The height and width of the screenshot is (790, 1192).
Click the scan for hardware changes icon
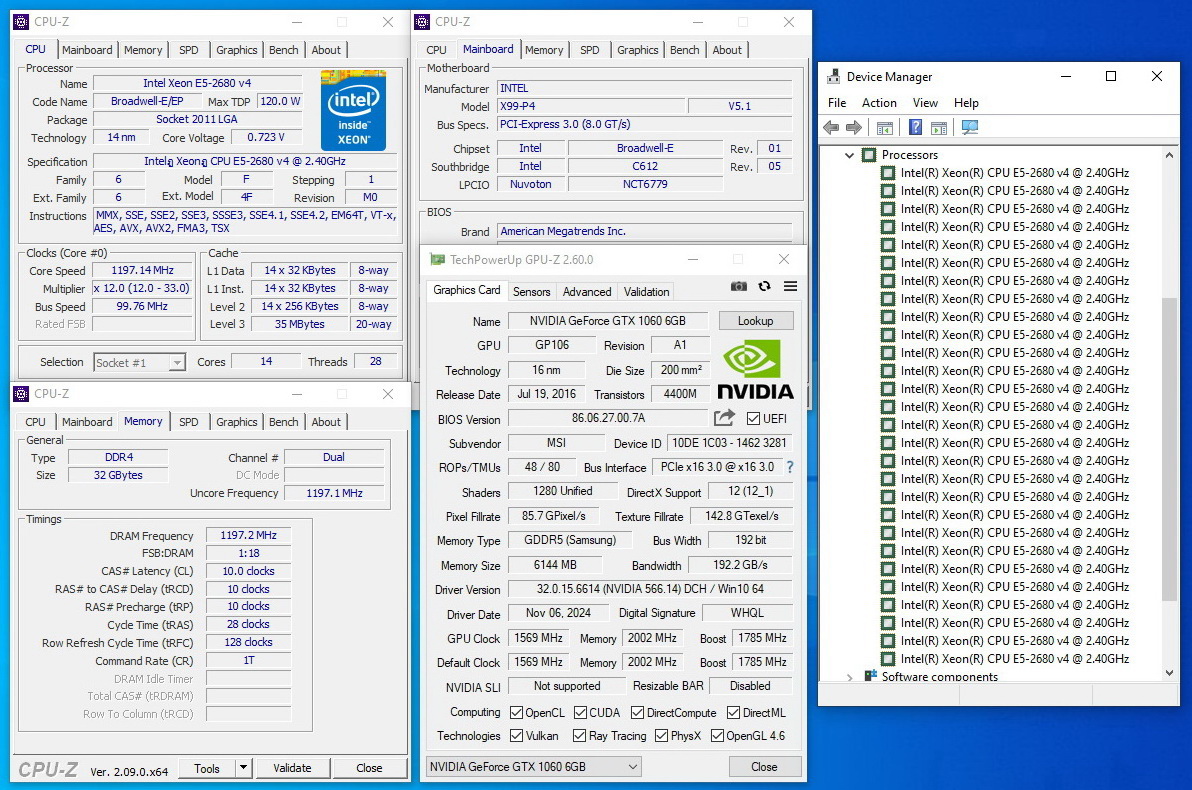tap(969, 127)
